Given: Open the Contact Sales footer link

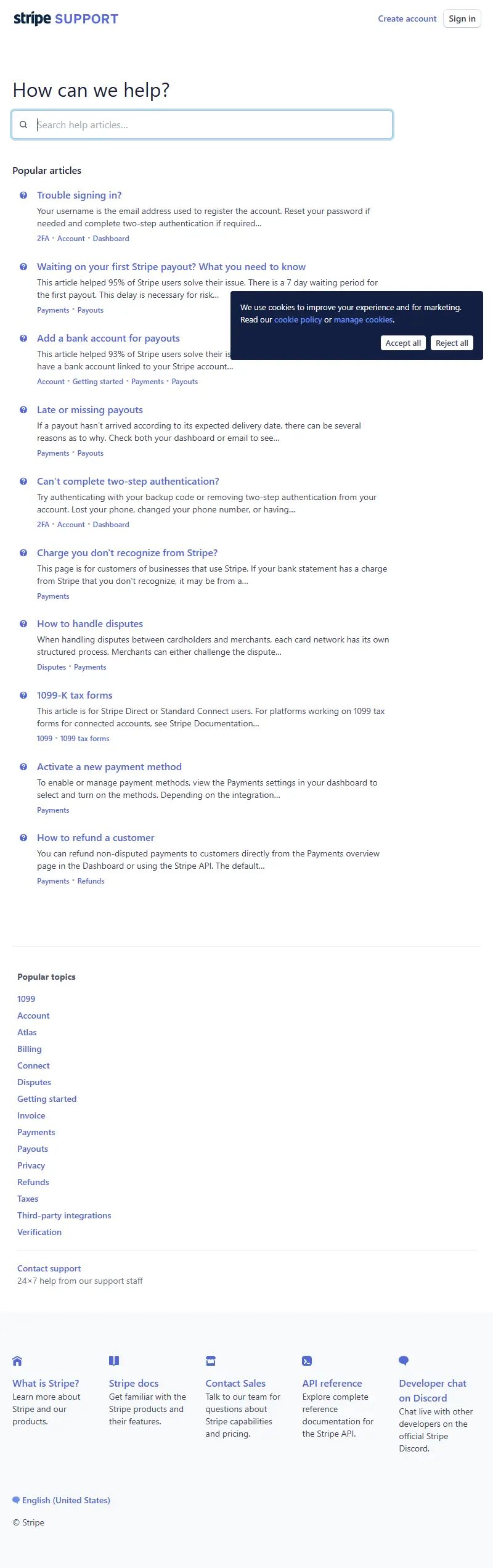Looking at the screenshot, I should pos(235,1383).
